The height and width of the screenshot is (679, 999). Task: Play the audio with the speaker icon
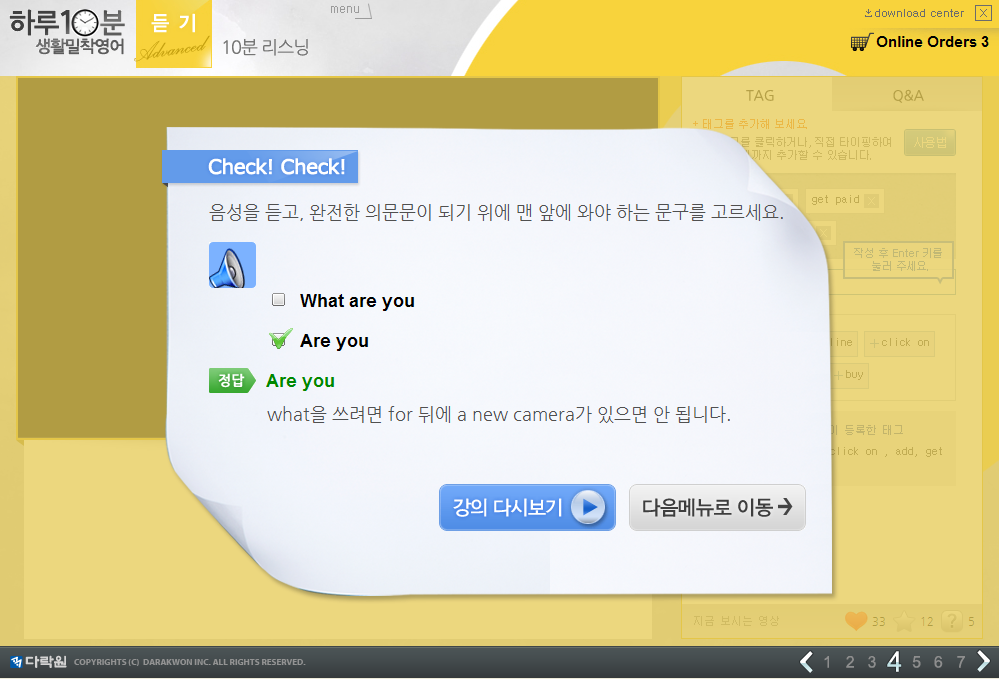coord(232,265)
